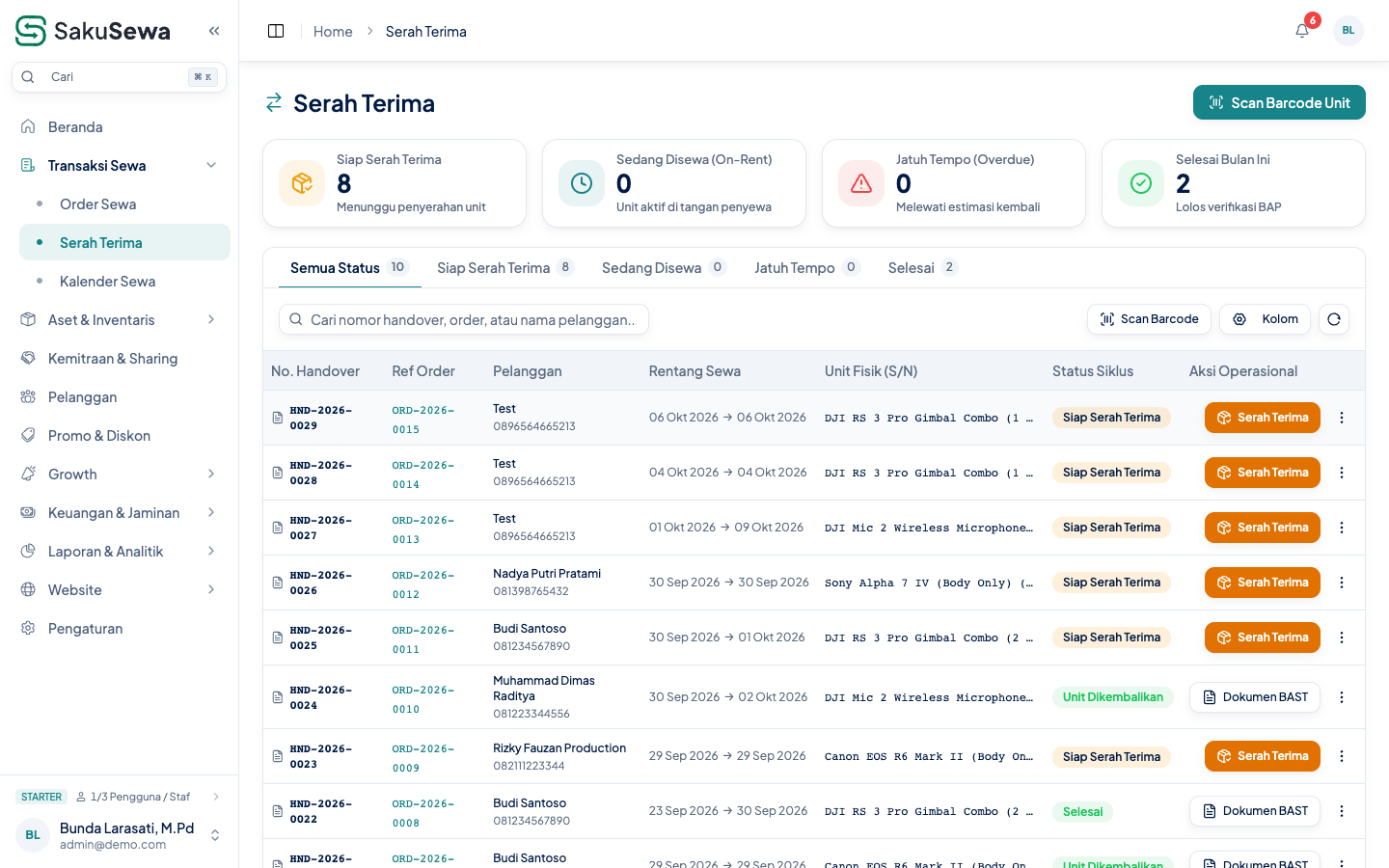Open row options for HND-2026-0026
This screenshot has height=868, width=1389.
pos(1342,583)
